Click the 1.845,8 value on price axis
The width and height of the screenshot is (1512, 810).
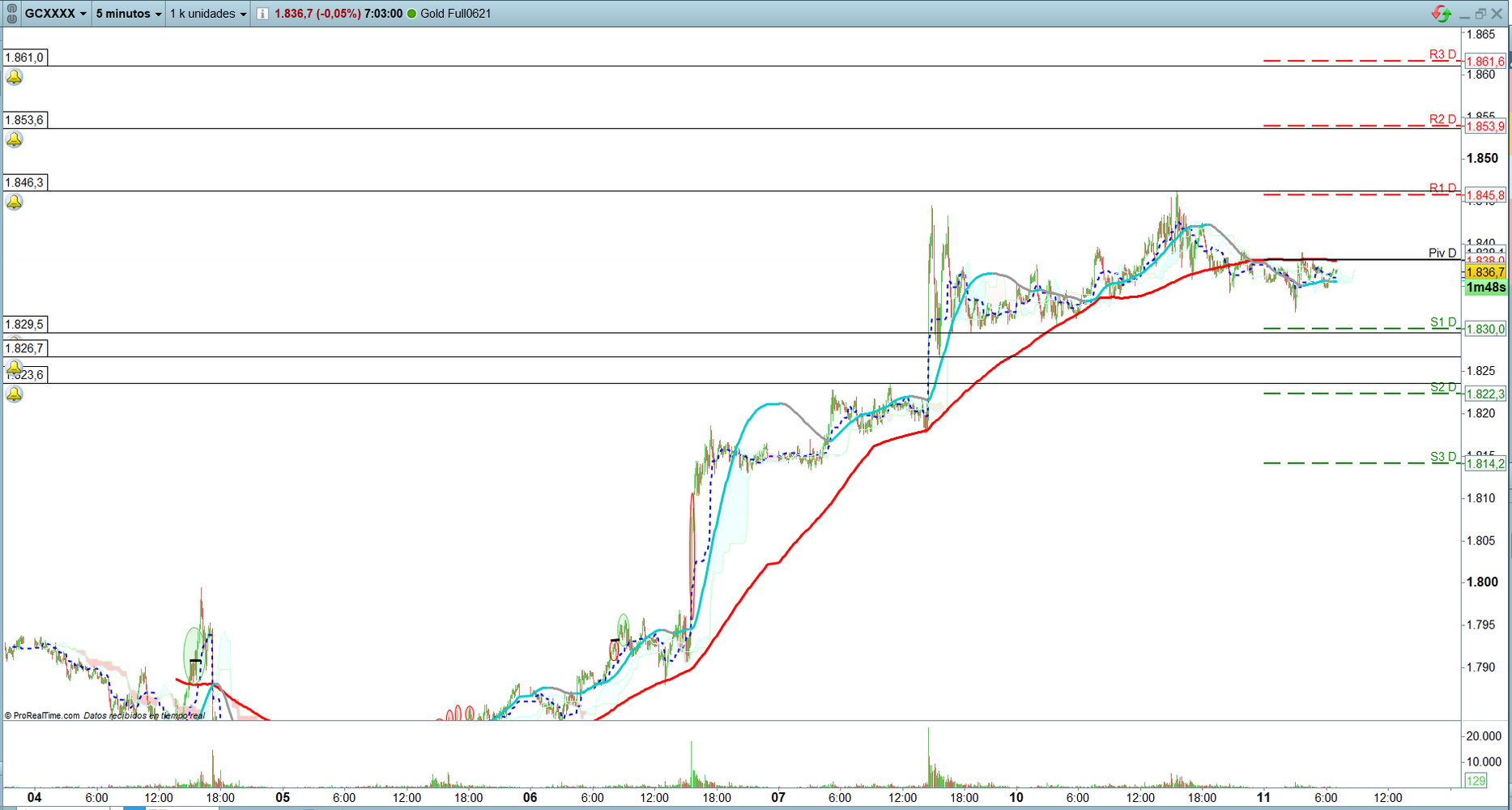(1485, 195)
